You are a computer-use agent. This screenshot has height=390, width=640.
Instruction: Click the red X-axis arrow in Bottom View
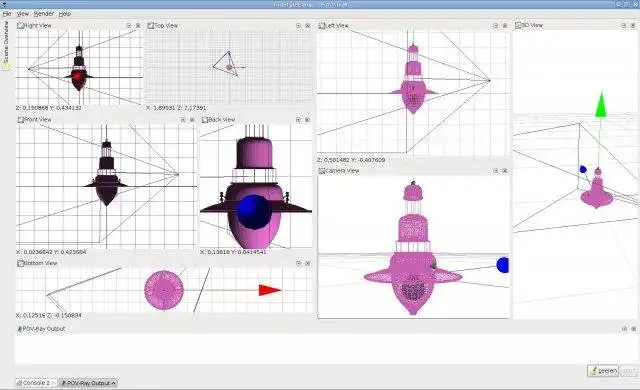coord(270,290)
